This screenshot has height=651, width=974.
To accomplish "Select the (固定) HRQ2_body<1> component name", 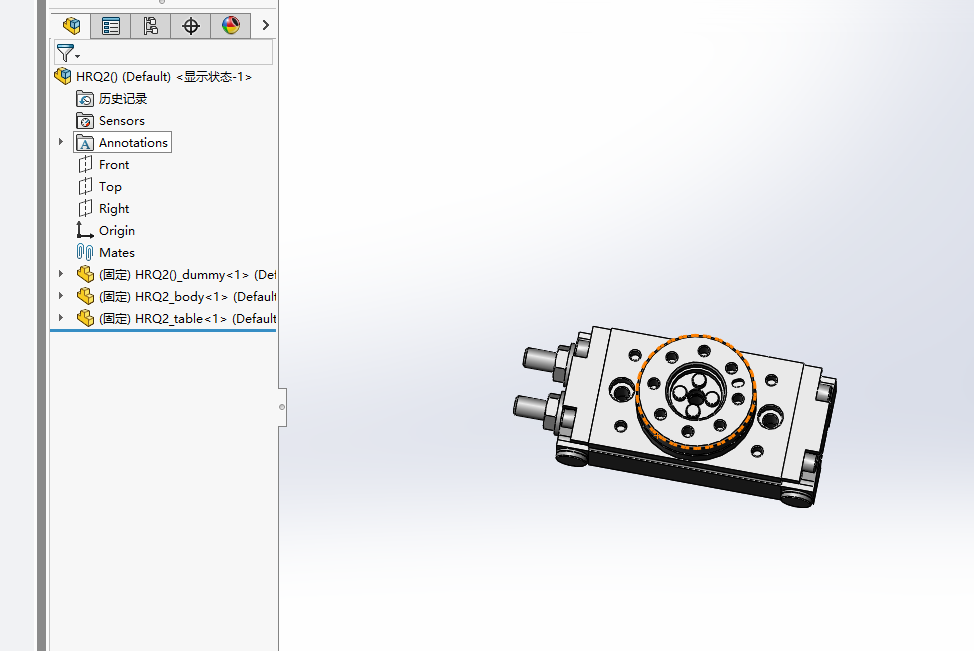I will [x=187, y=297].
